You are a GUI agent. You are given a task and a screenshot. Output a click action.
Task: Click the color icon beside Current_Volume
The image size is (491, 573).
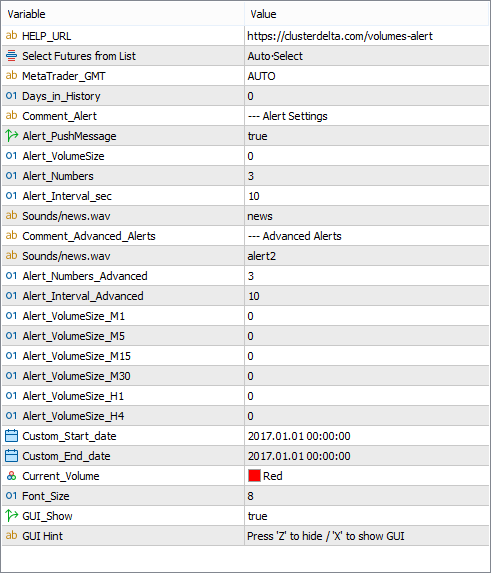11,476
